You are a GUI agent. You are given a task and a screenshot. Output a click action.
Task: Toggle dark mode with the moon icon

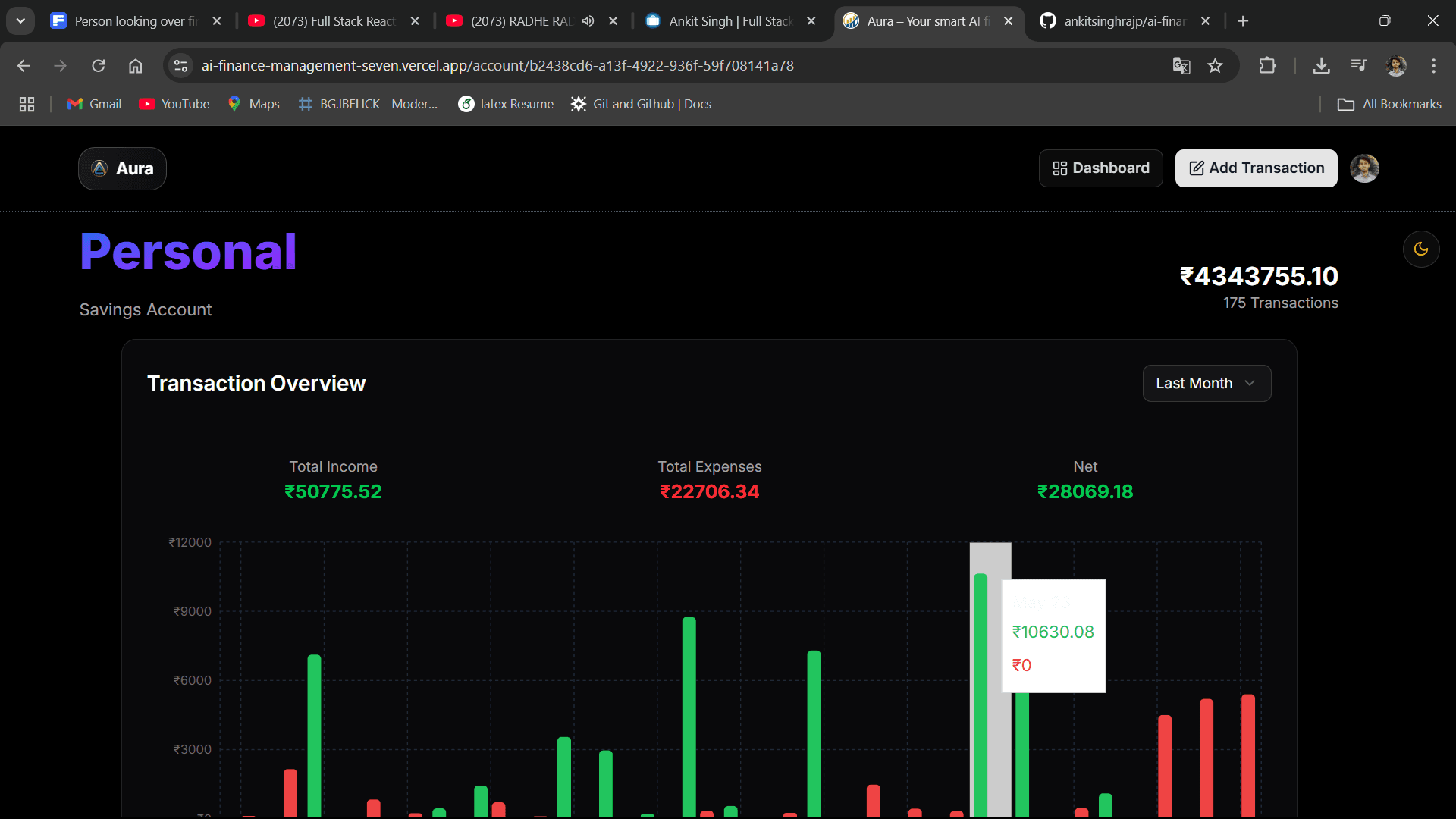1421,249
